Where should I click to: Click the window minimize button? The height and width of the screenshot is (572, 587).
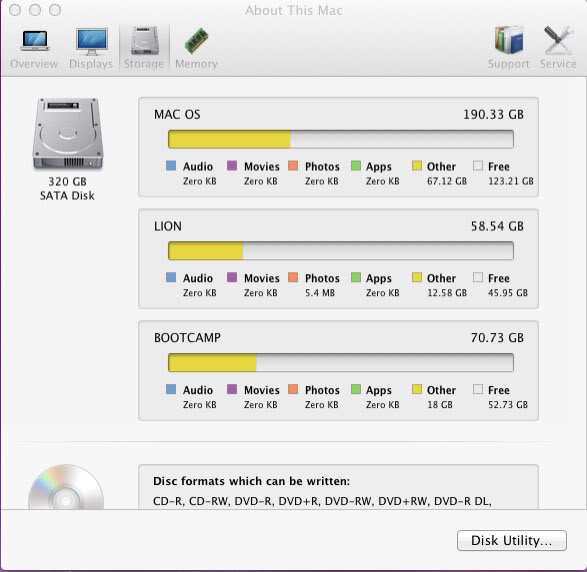tap(35, 10)
